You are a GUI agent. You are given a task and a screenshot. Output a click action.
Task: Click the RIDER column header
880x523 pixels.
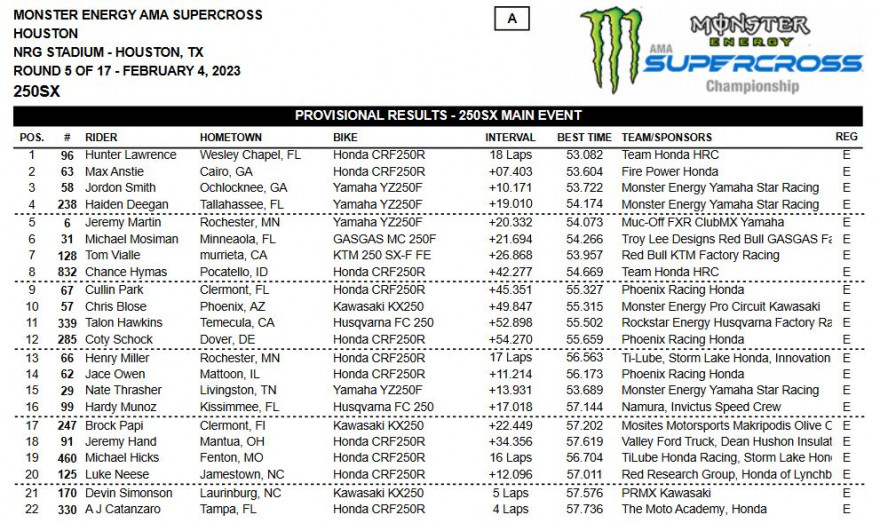click(x=101, y=137)
